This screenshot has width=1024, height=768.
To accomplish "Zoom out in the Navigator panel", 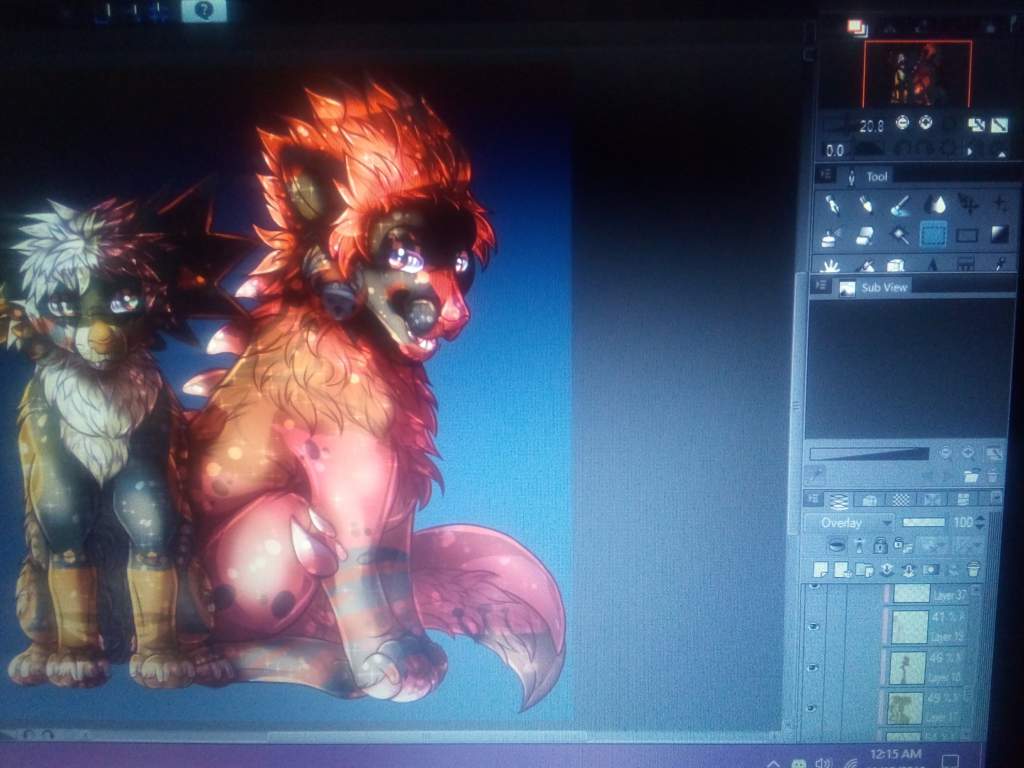I will point(902,122).
